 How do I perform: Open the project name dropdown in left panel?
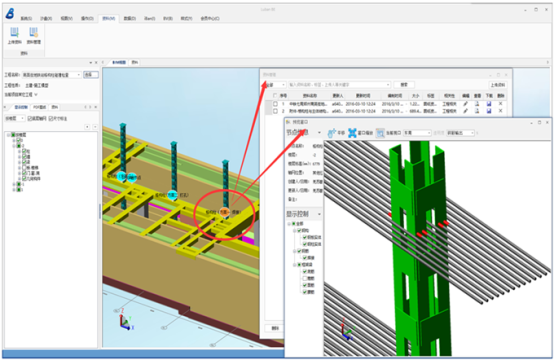pos(78,75)
